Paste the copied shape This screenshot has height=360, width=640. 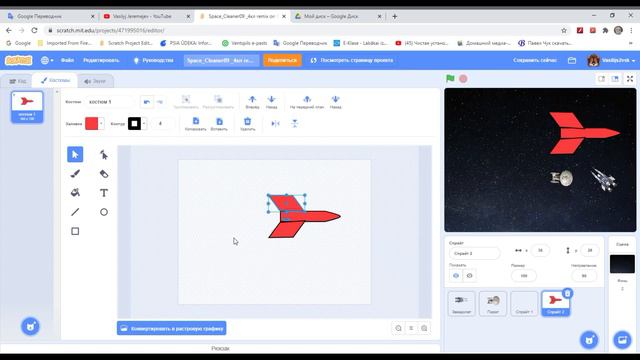tap(219, 124)
